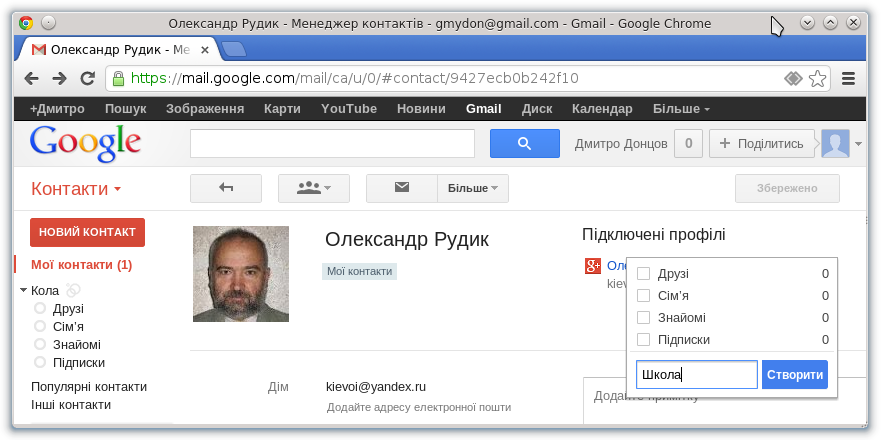Open the notifications counter 0 button

point(688,143)
